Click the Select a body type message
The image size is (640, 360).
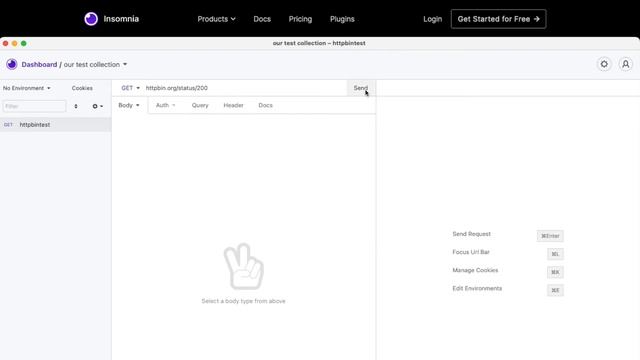243,301
